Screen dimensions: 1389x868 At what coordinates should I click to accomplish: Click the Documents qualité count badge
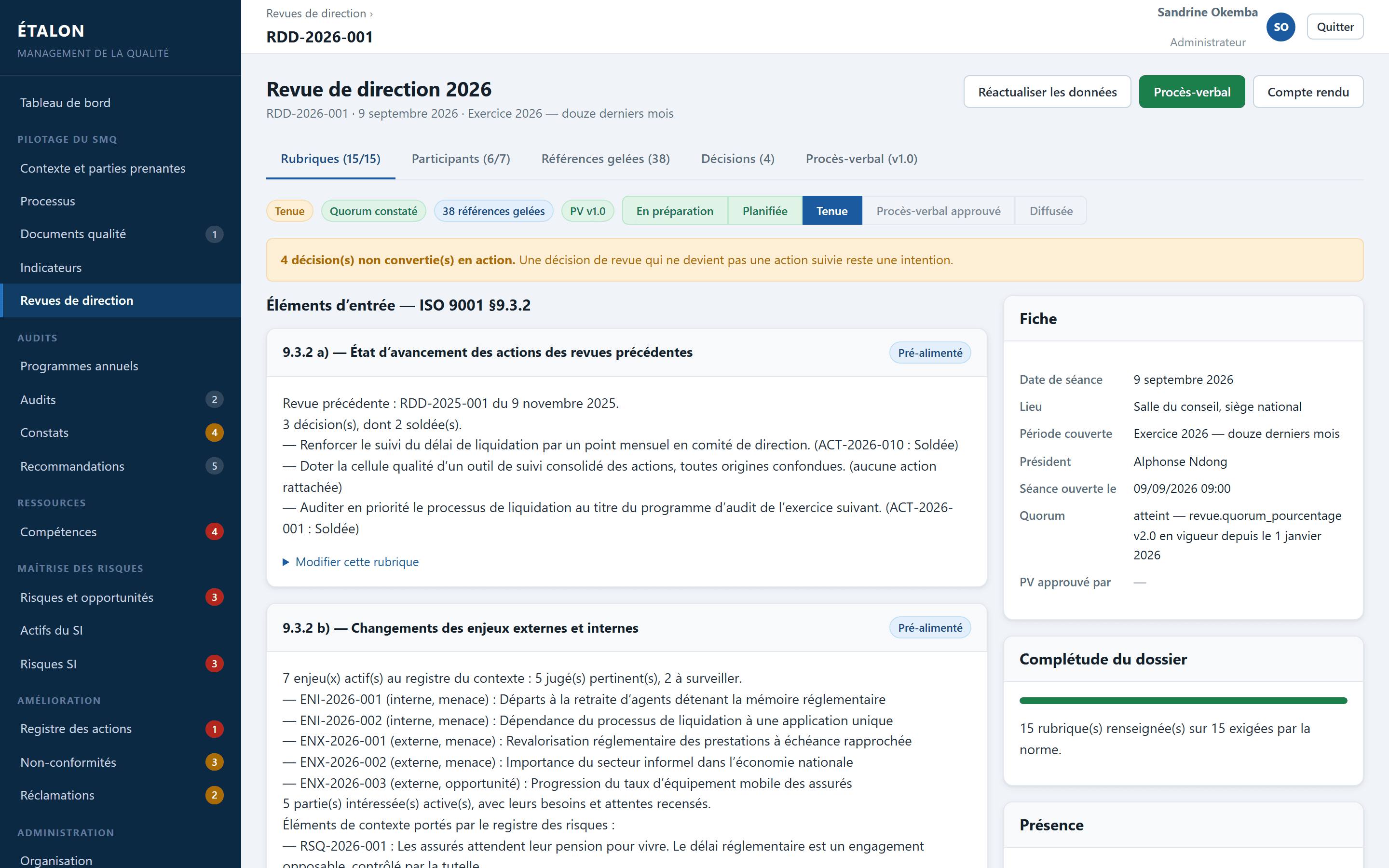(214, 234)
